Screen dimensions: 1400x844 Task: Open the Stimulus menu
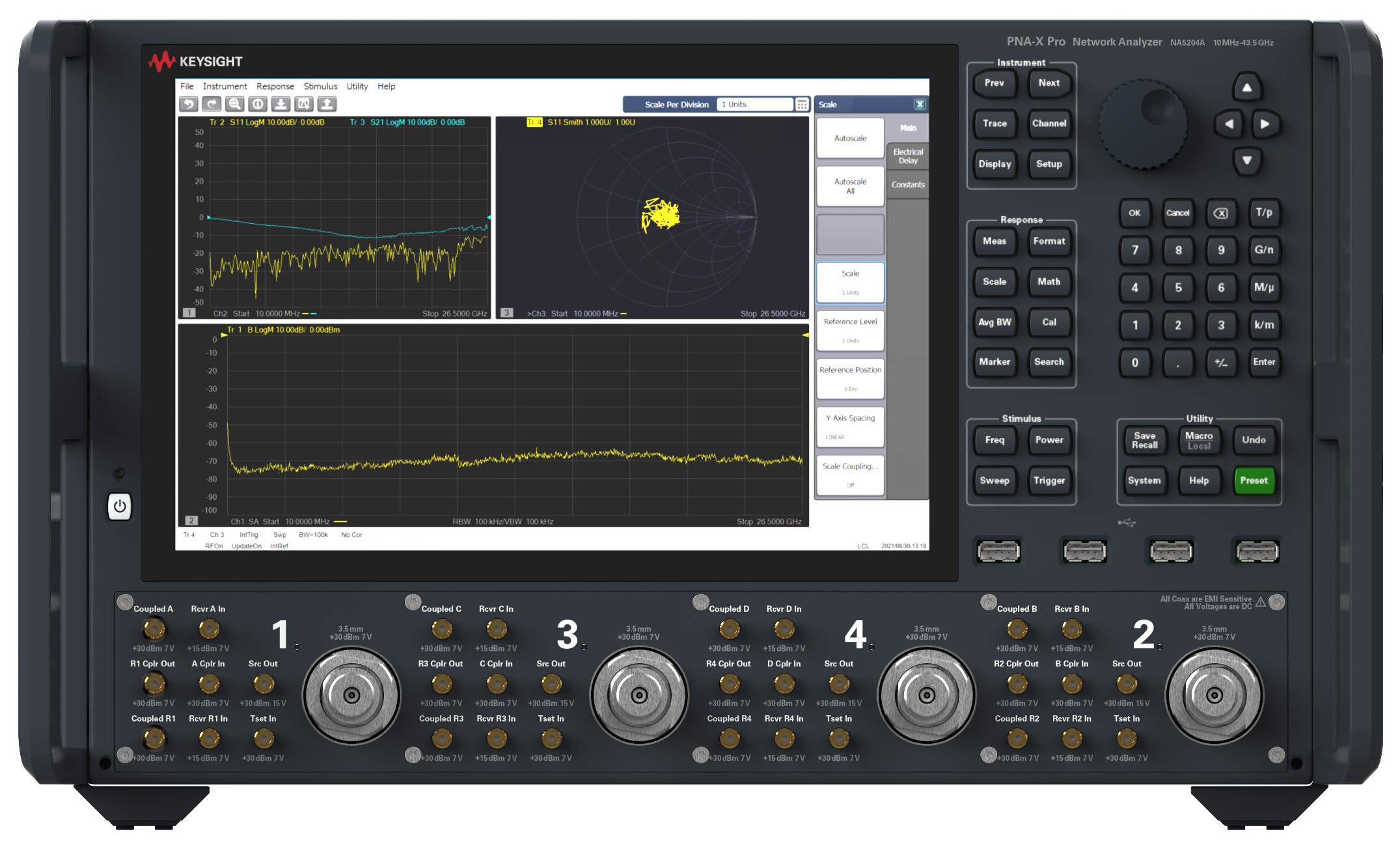(320, 86)
